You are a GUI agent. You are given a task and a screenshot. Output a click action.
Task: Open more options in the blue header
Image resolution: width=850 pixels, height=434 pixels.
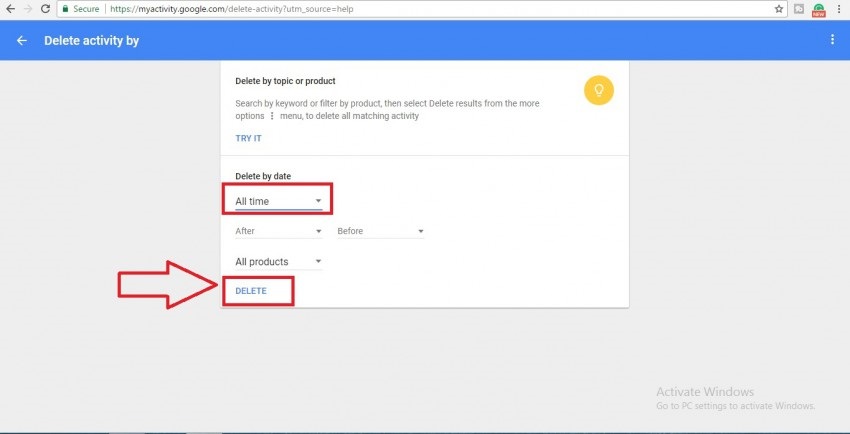coord(833,40)
